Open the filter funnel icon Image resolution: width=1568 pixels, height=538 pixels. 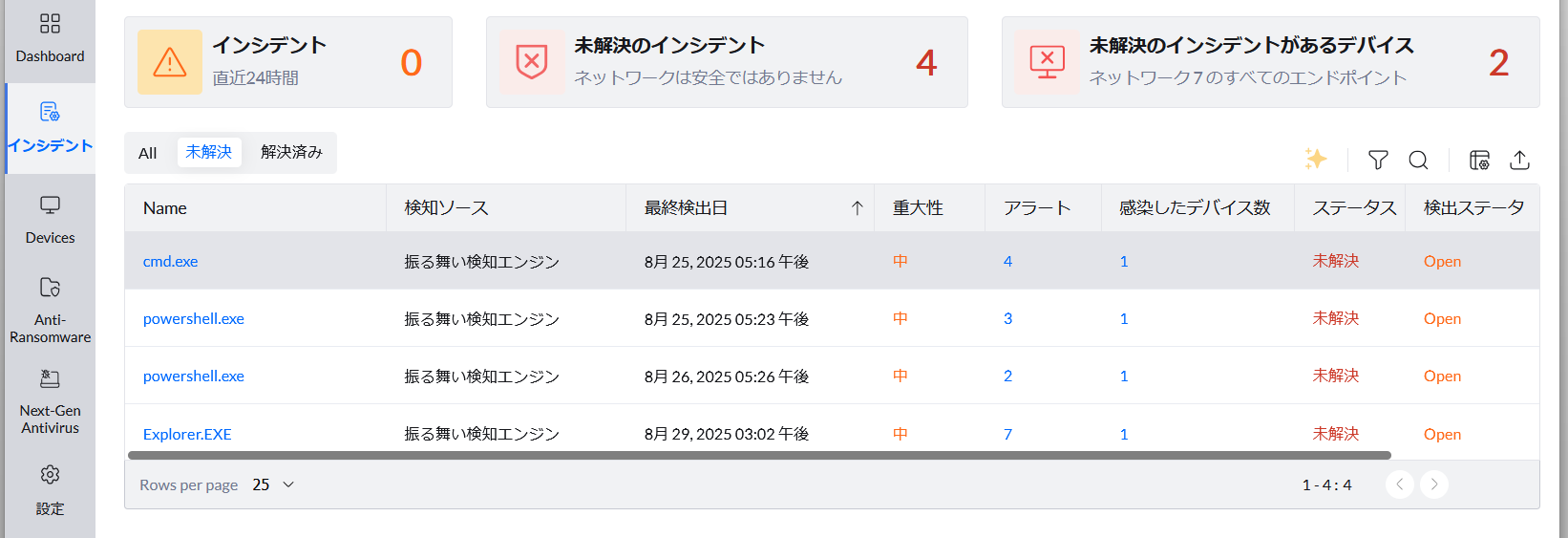[x=1377, y=160]
